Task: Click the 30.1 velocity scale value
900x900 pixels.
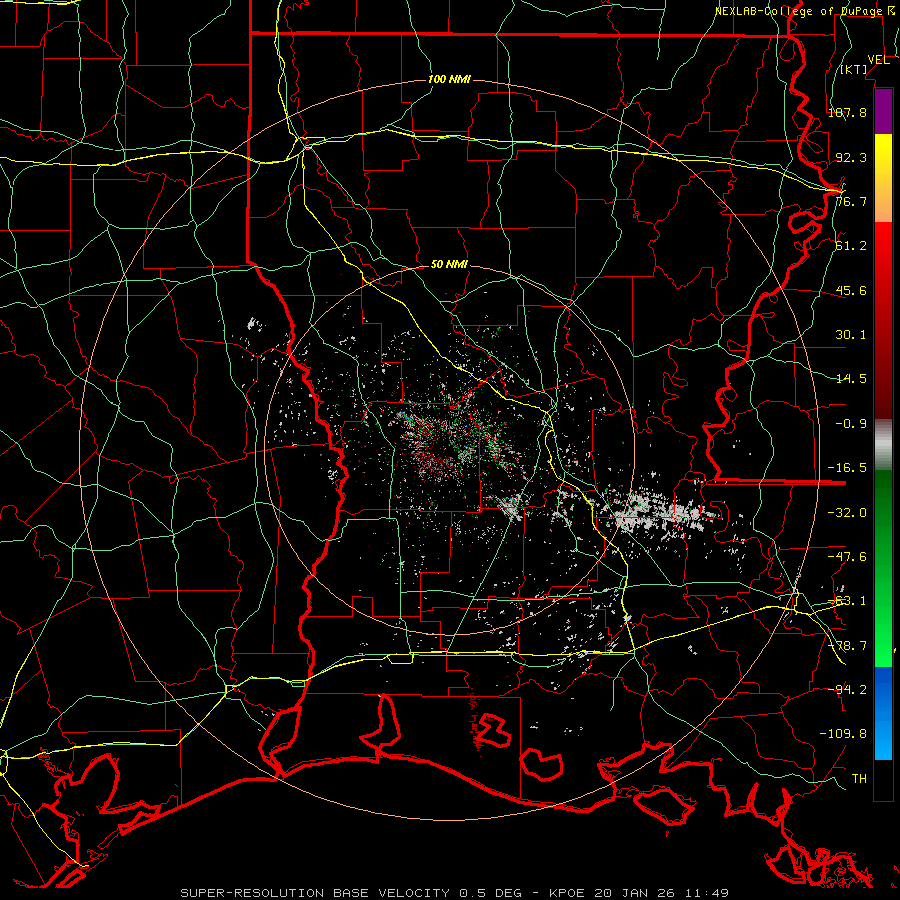Action: tap(851, 335)
